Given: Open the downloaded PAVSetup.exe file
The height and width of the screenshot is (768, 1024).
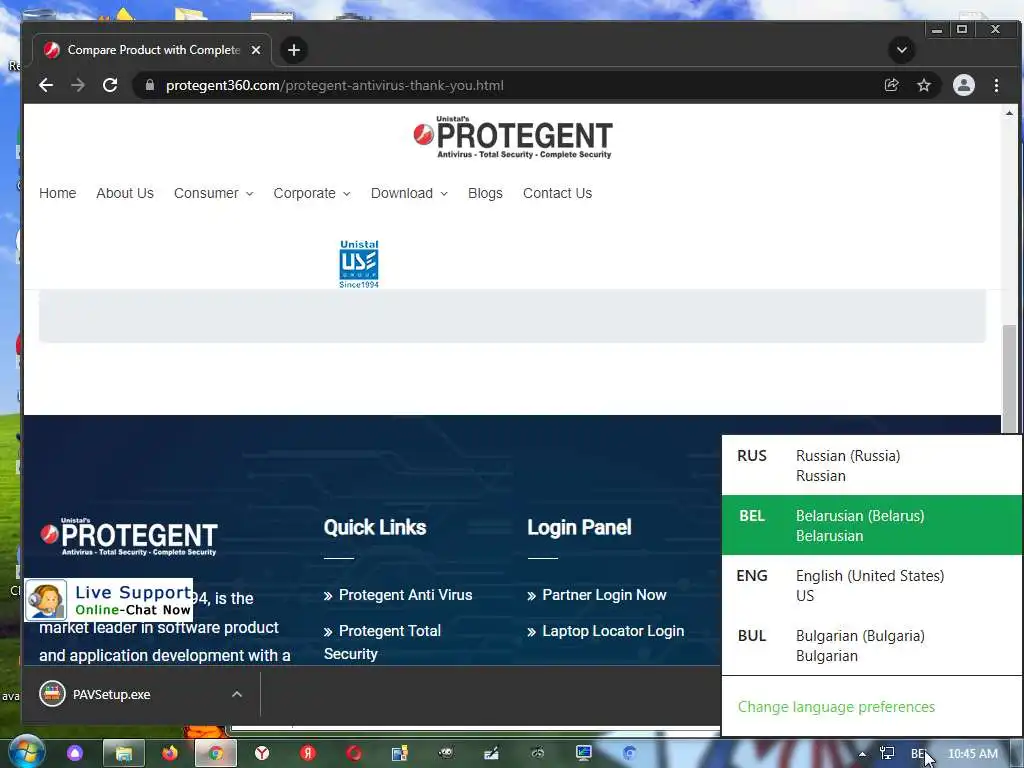Looking at the screenshot, I should pyautogui.click(x=111, y=694).
